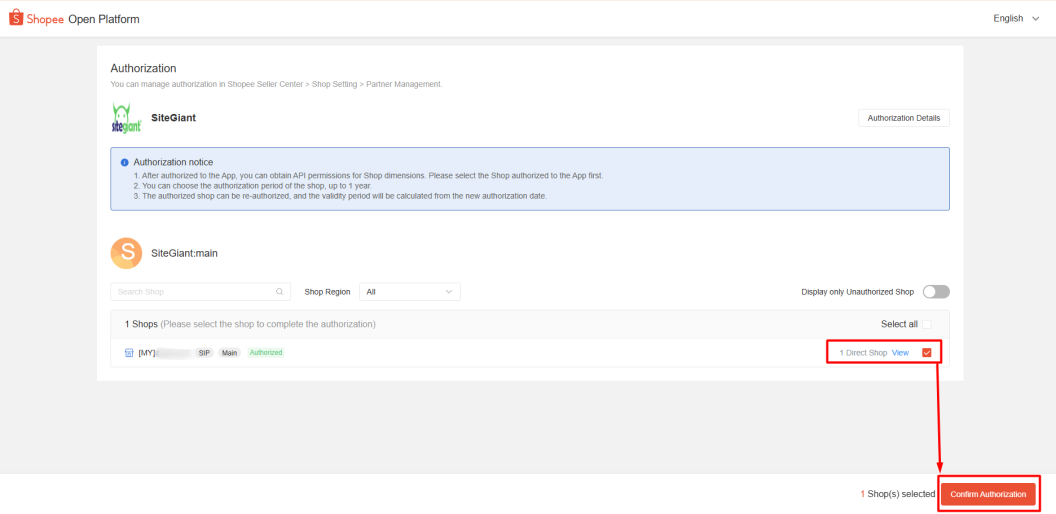The height and width of the screenshot is (514, 1056).
Task: Open the English language dropdown
Action: (1015, 18)
